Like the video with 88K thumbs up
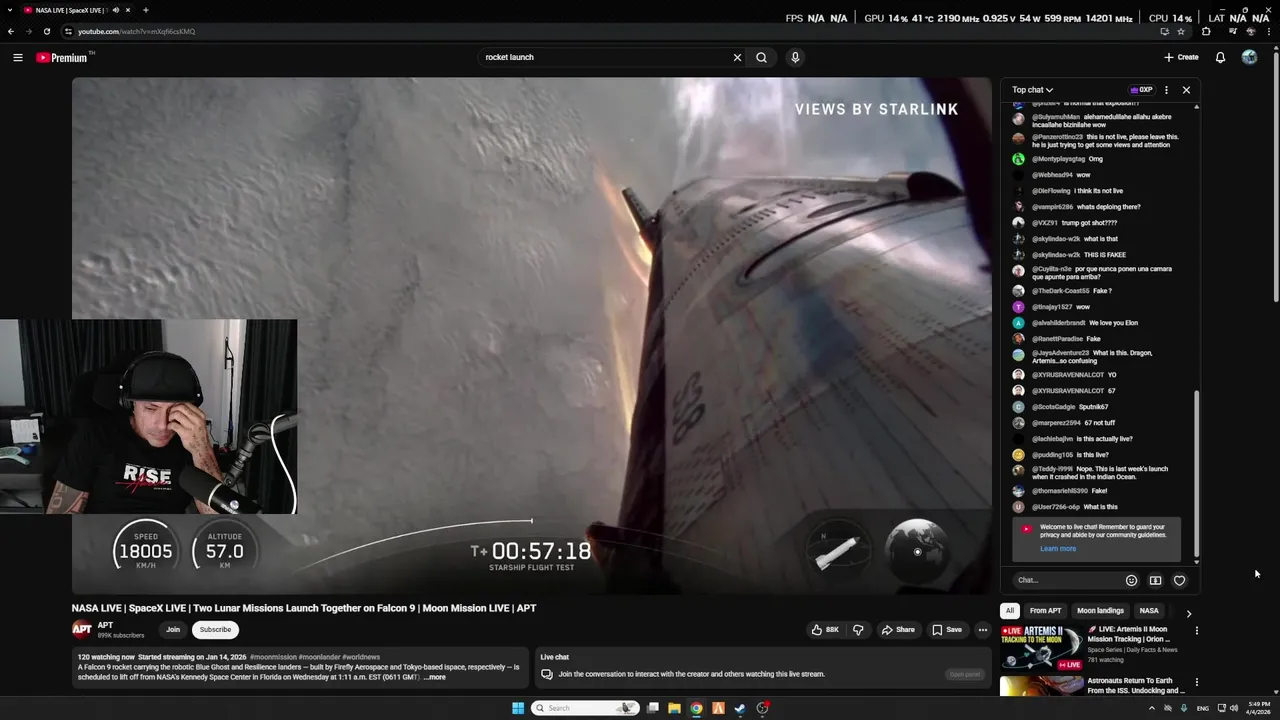Viewport: 1280px width, 720px height. (x=825, y=630)
